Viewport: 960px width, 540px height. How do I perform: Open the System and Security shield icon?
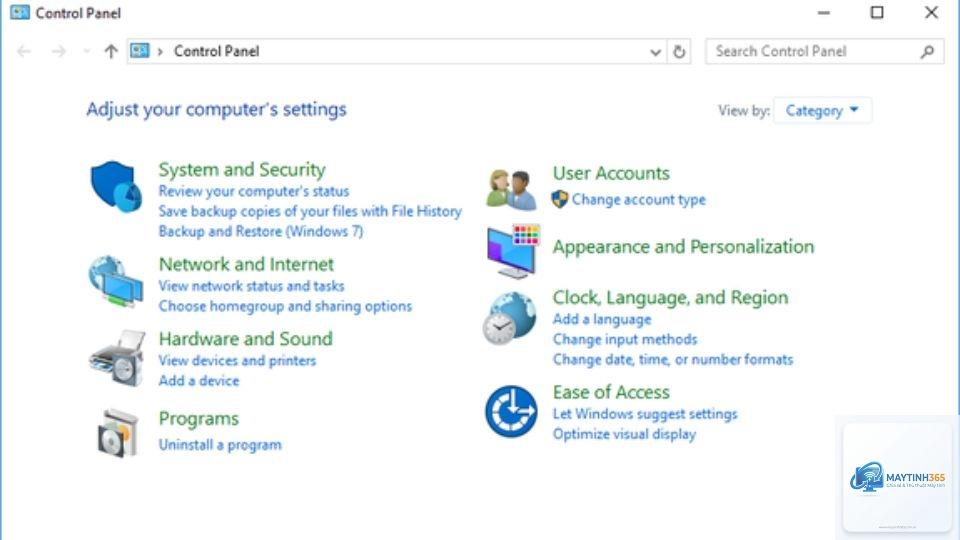[116, 187]
